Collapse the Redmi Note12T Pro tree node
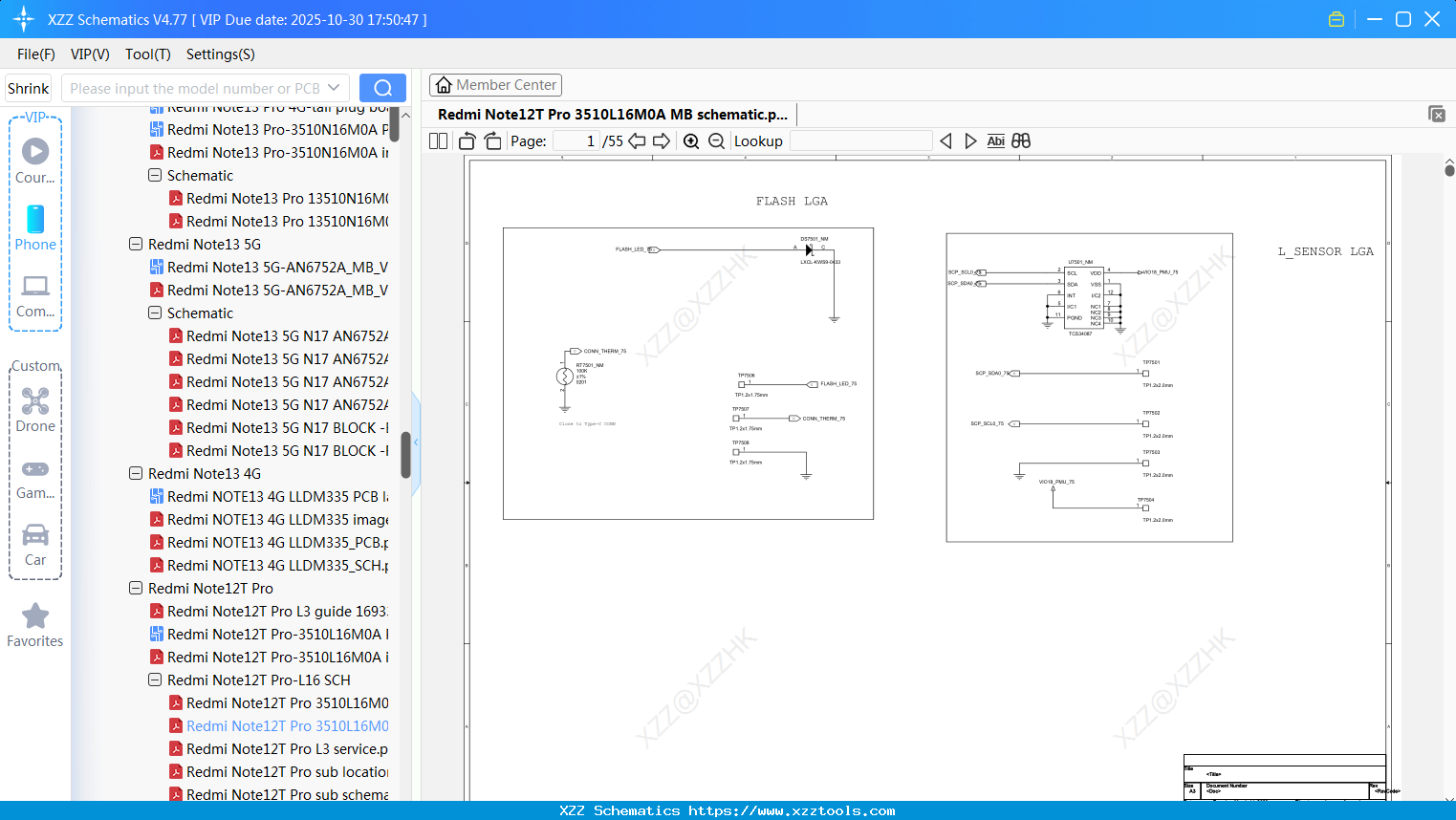 click(x=135, y=588)
